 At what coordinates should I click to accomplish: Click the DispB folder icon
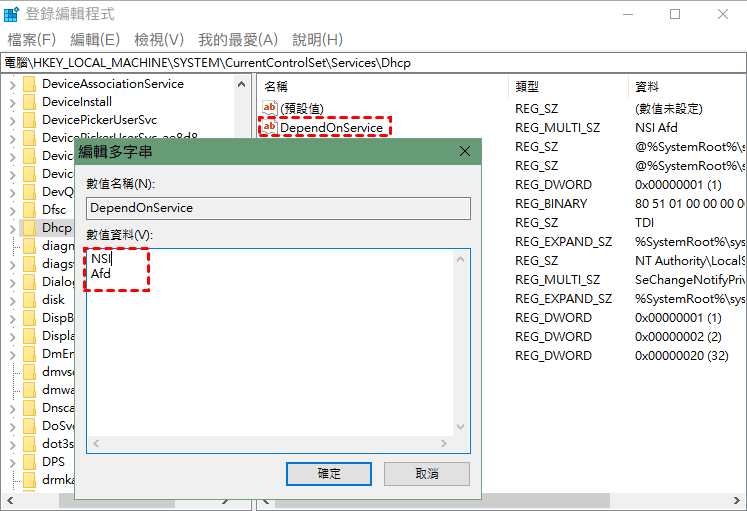[x=30, y=318]
